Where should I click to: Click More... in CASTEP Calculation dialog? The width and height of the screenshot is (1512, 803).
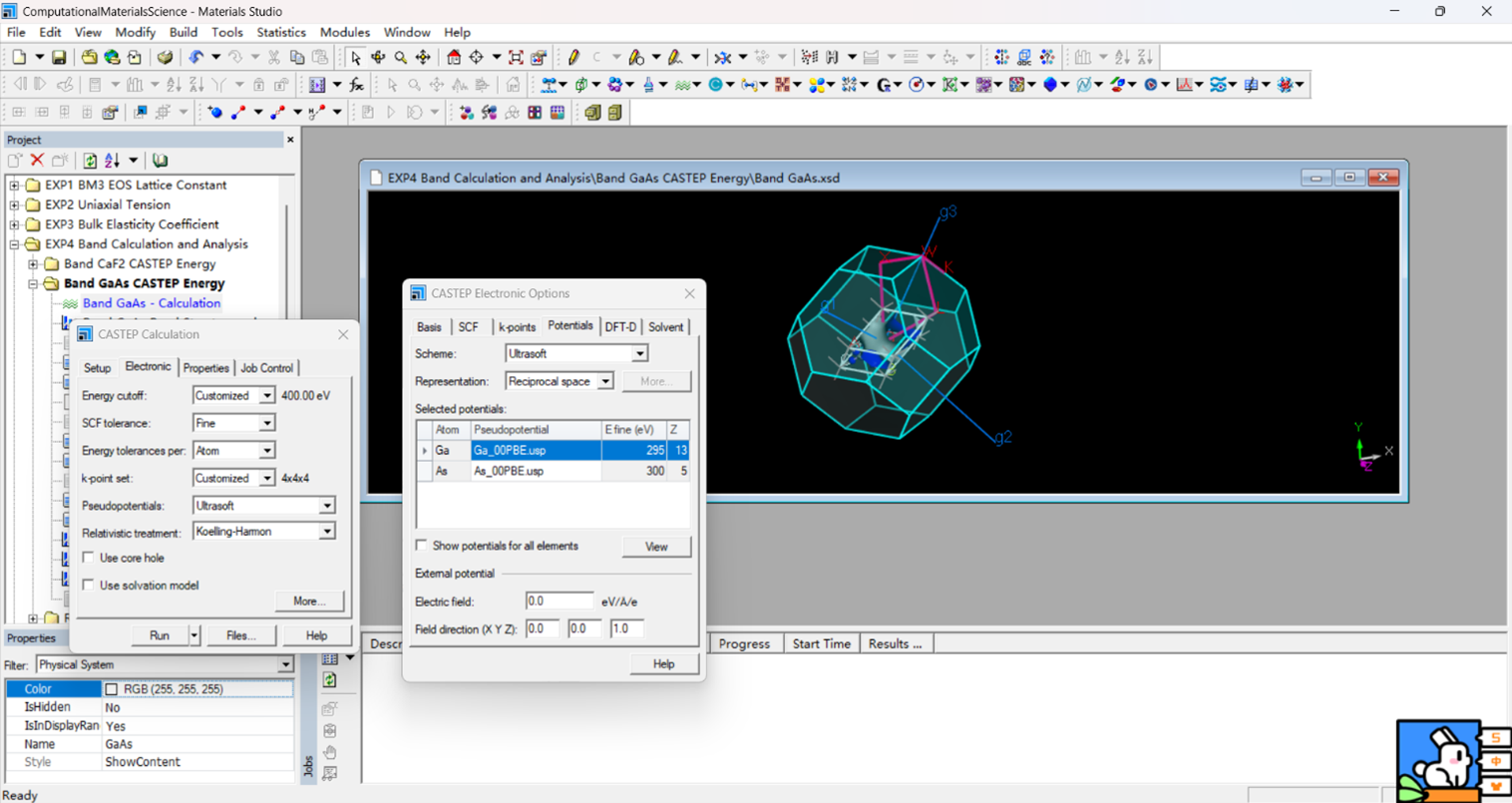point(309,602)
